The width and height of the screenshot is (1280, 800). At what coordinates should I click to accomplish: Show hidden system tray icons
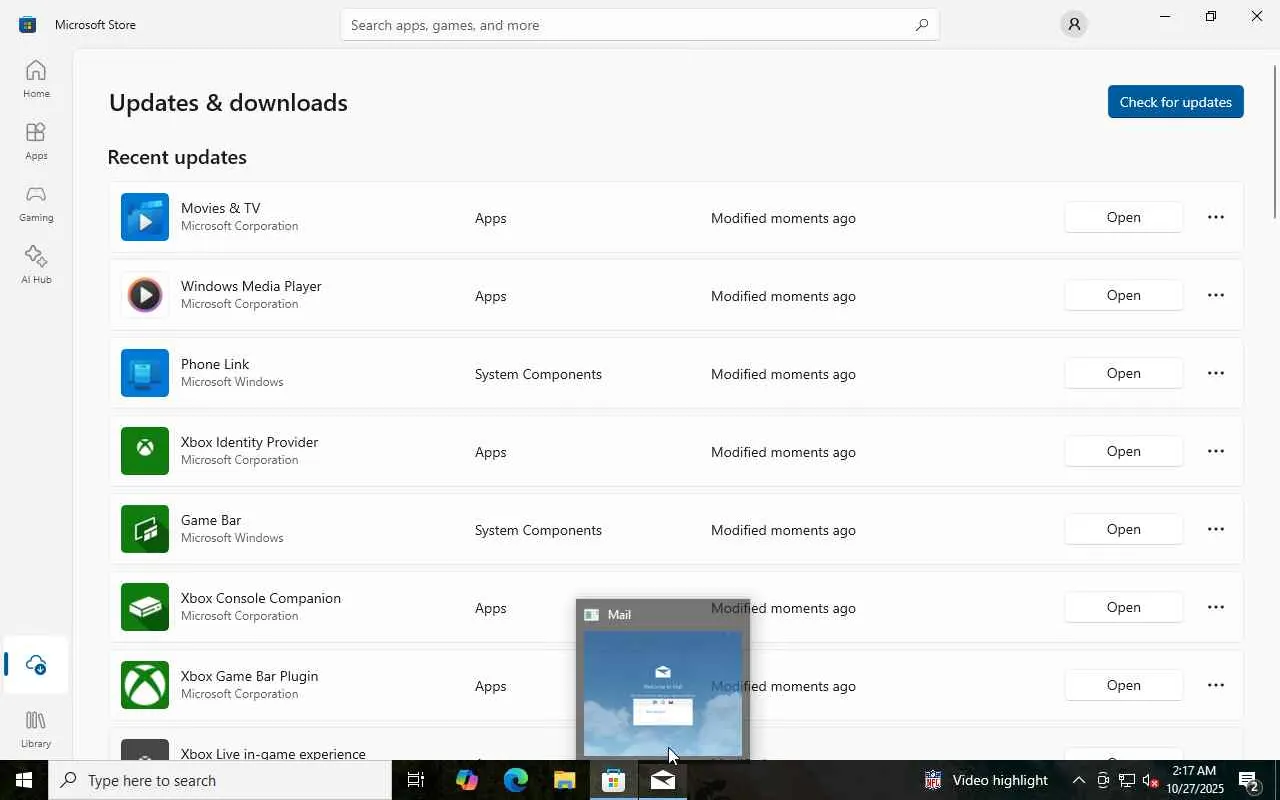click(1079, 780)
